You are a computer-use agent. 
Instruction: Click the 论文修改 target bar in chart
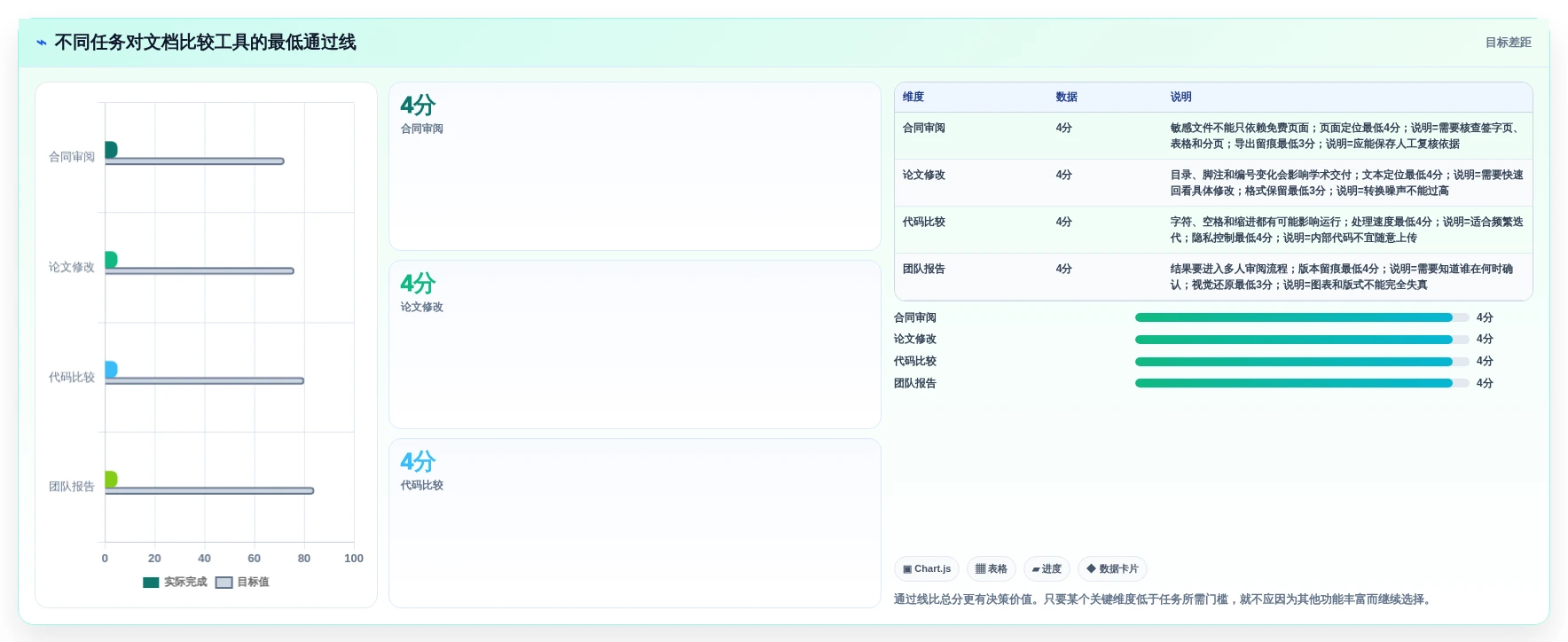click(x=200, y=271)
